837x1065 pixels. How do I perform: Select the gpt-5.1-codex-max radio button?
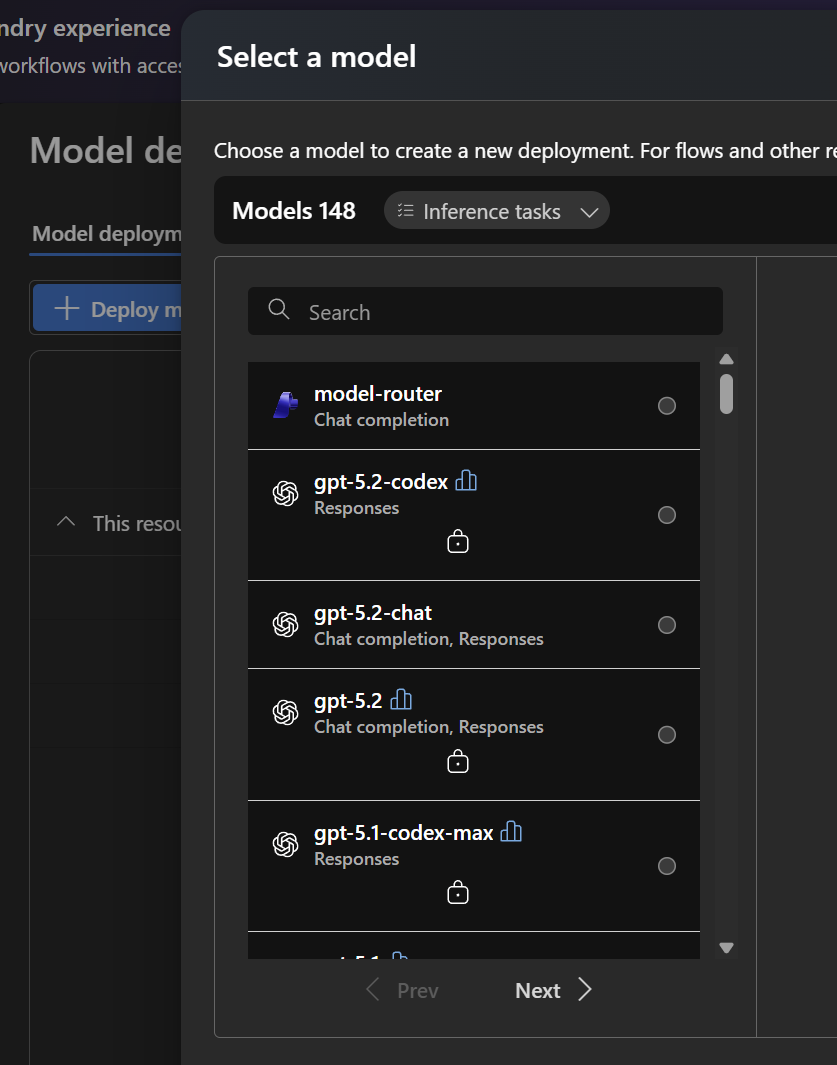coord(667,866)
